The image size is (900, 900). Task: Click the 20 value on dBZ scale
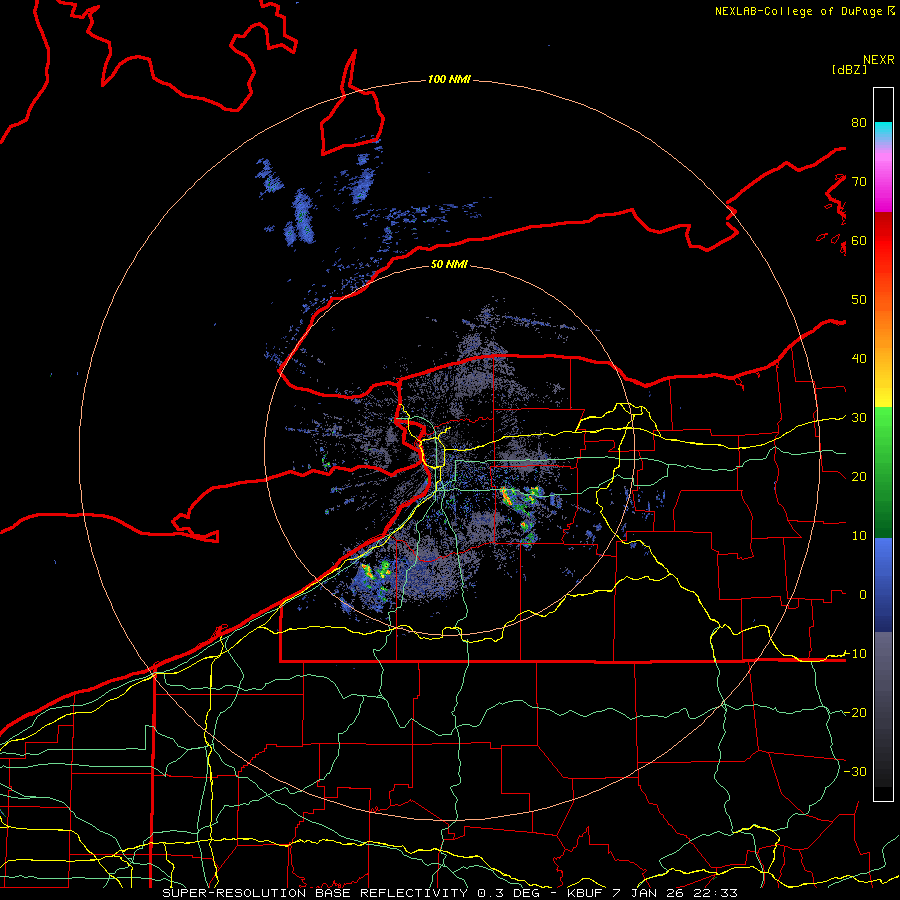click(x=859, y=476)
